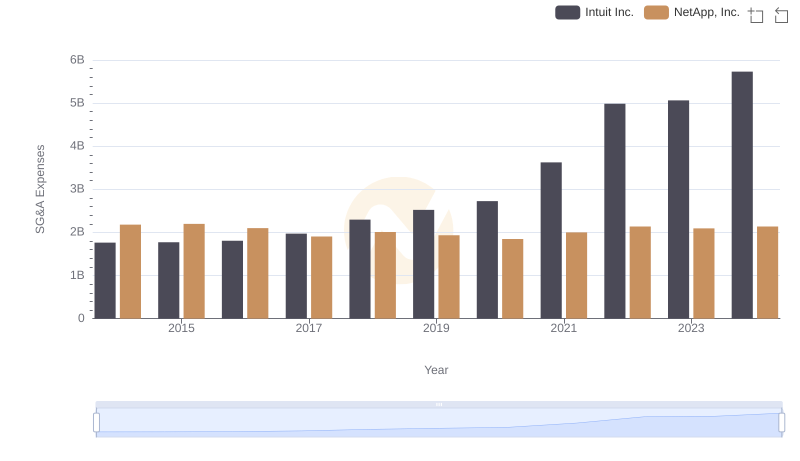Click the SG&A Expenses axis title
800x461 pixels.
[40, 189]
